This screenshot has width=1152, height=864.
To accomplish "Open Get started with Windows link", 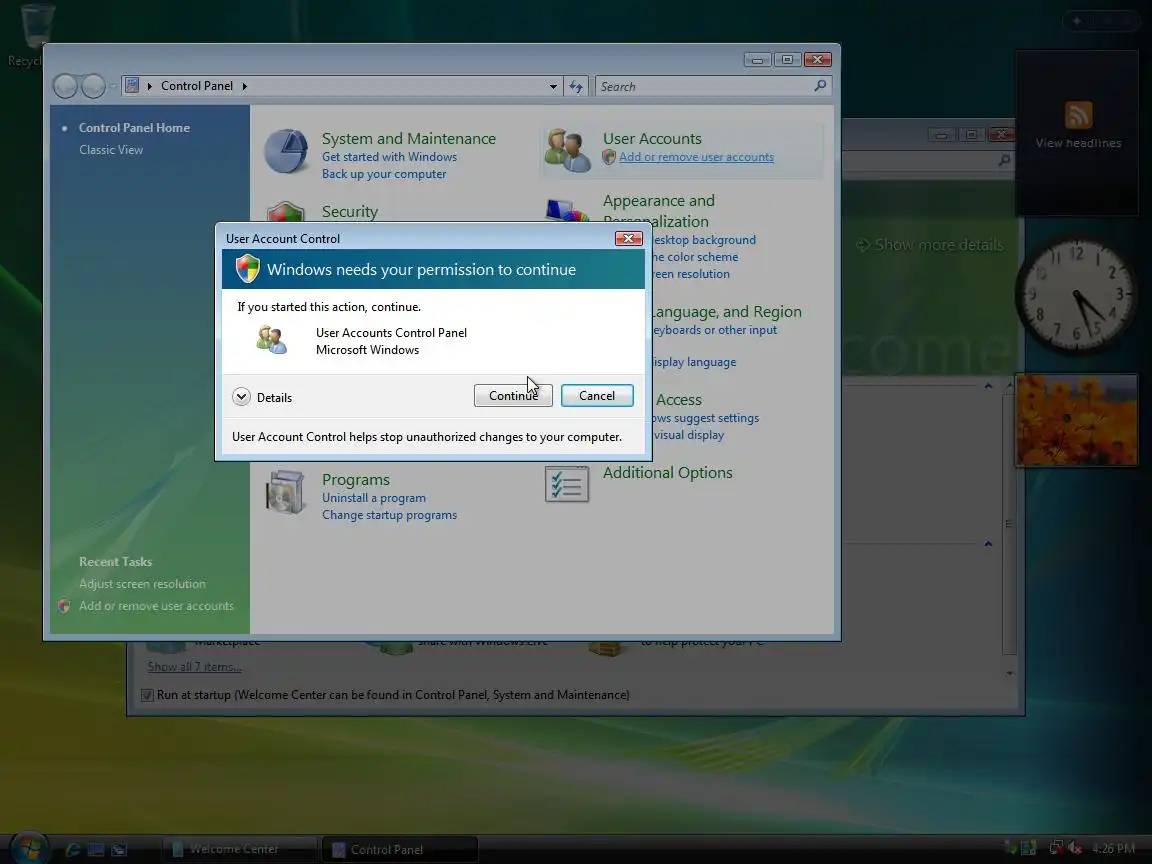I will click(389, 156).
